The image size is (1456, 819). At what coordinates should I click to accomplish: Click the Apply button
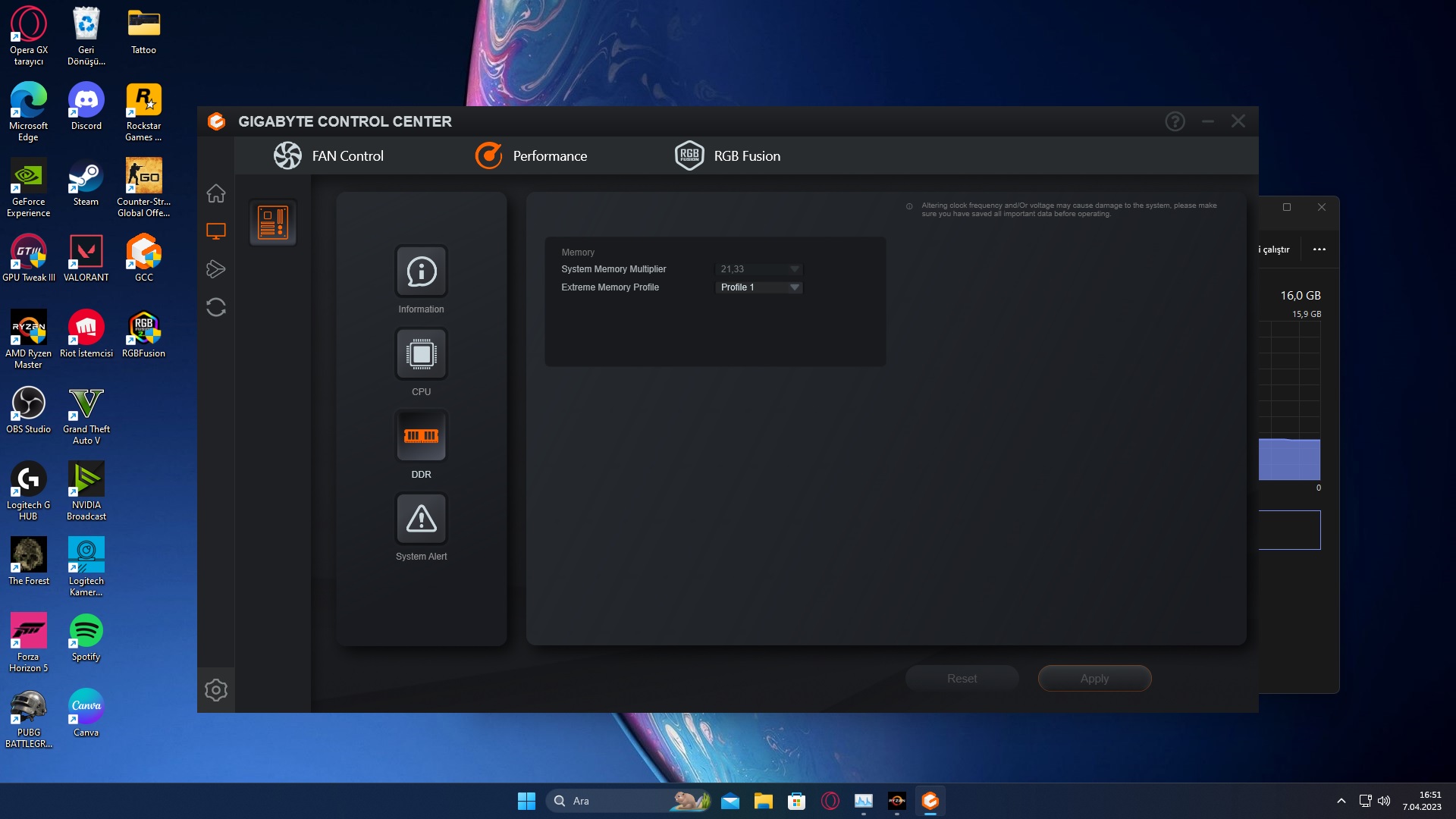click(x=1094, y=679)
